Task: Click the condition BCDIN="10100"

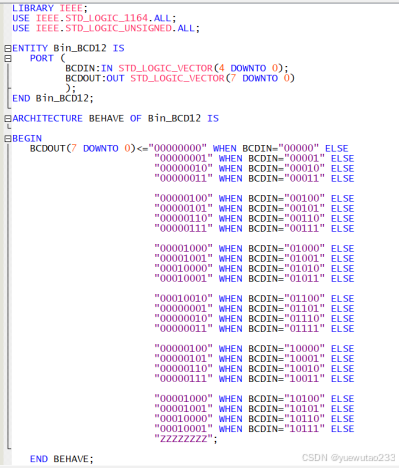Action: point(287,398)
